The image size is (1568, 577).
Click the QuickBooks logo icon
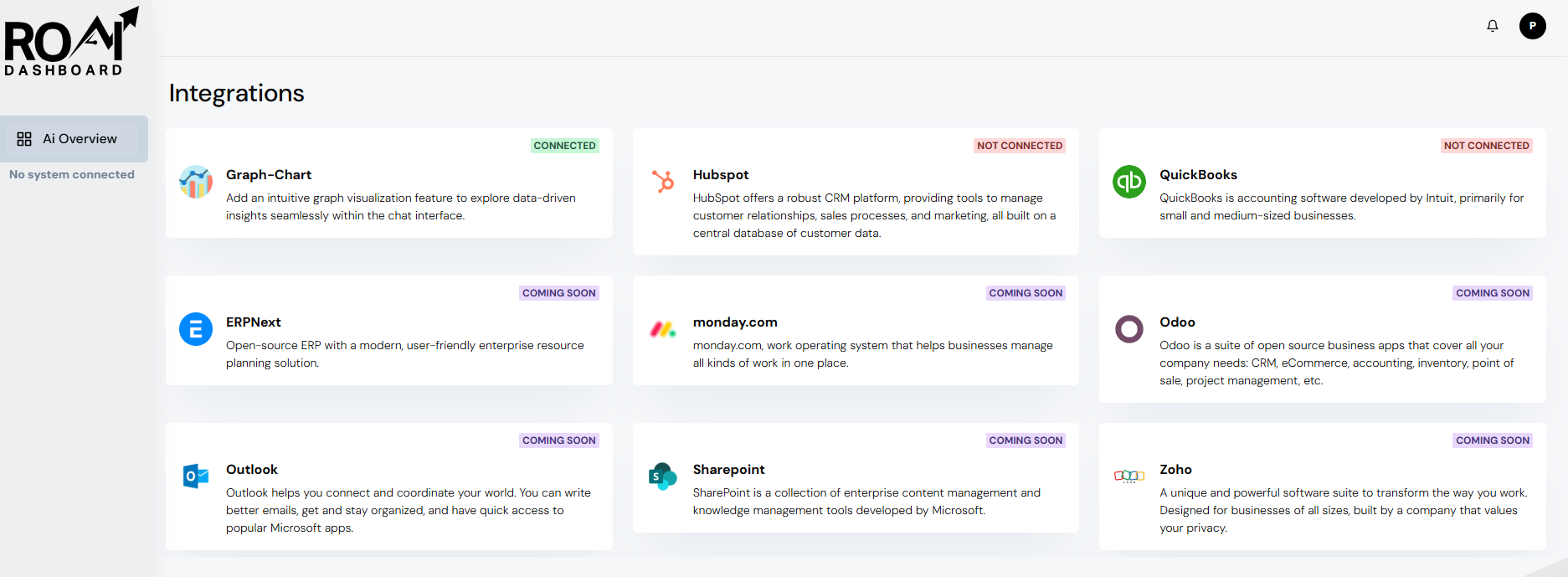click(1128, 182)
